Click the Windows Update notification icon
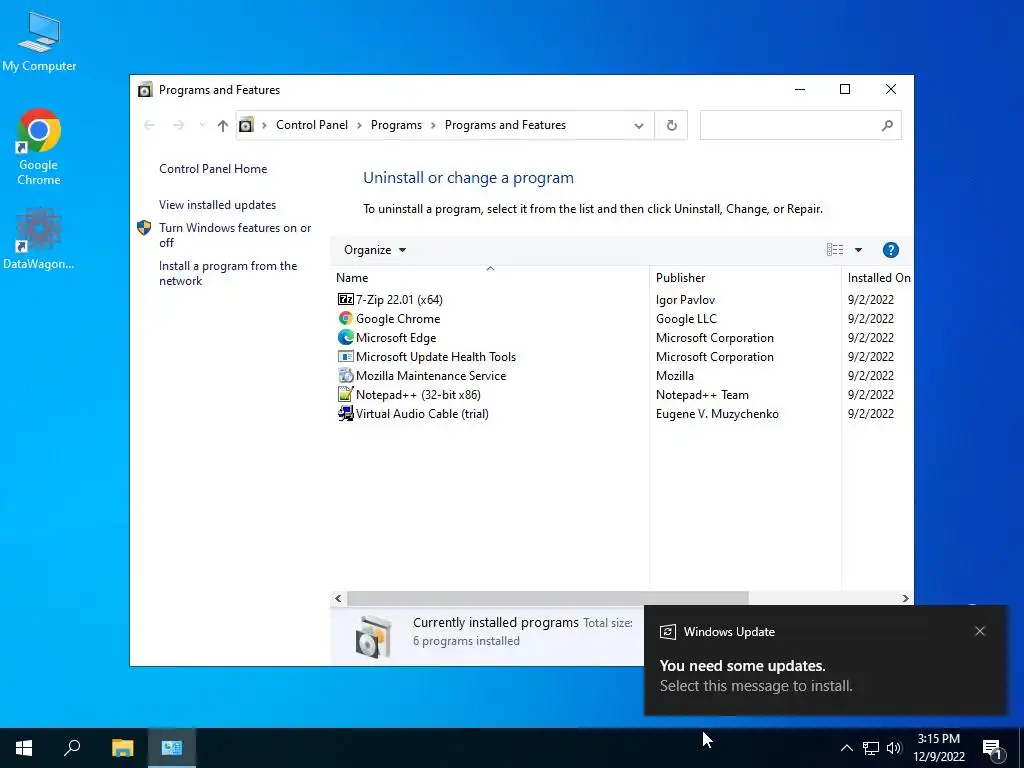Viewport: 1024px width, 768px height. [x=667, y=632]
